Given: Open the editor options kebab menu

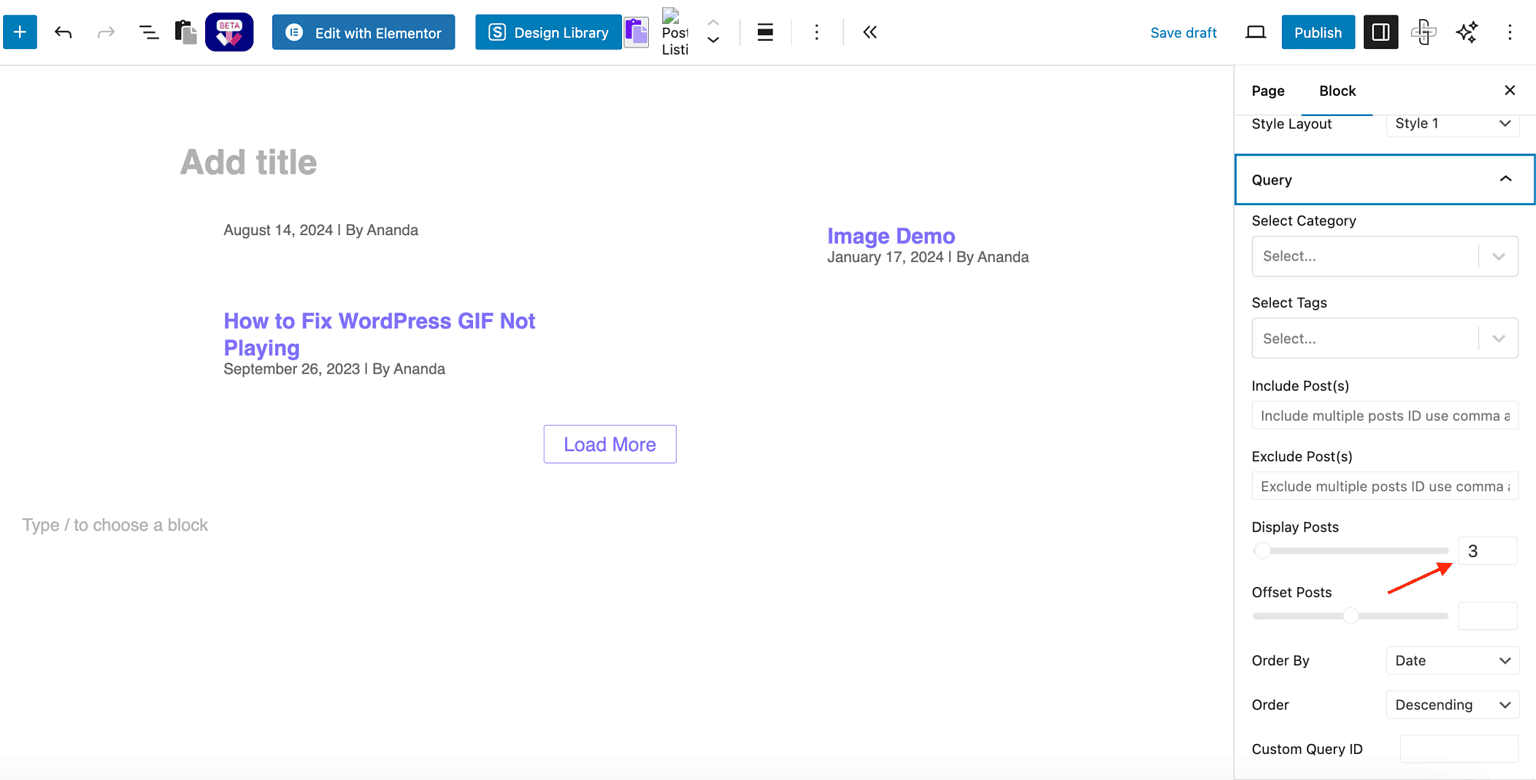Looking at the screenshot, I should pos(1510,32).
